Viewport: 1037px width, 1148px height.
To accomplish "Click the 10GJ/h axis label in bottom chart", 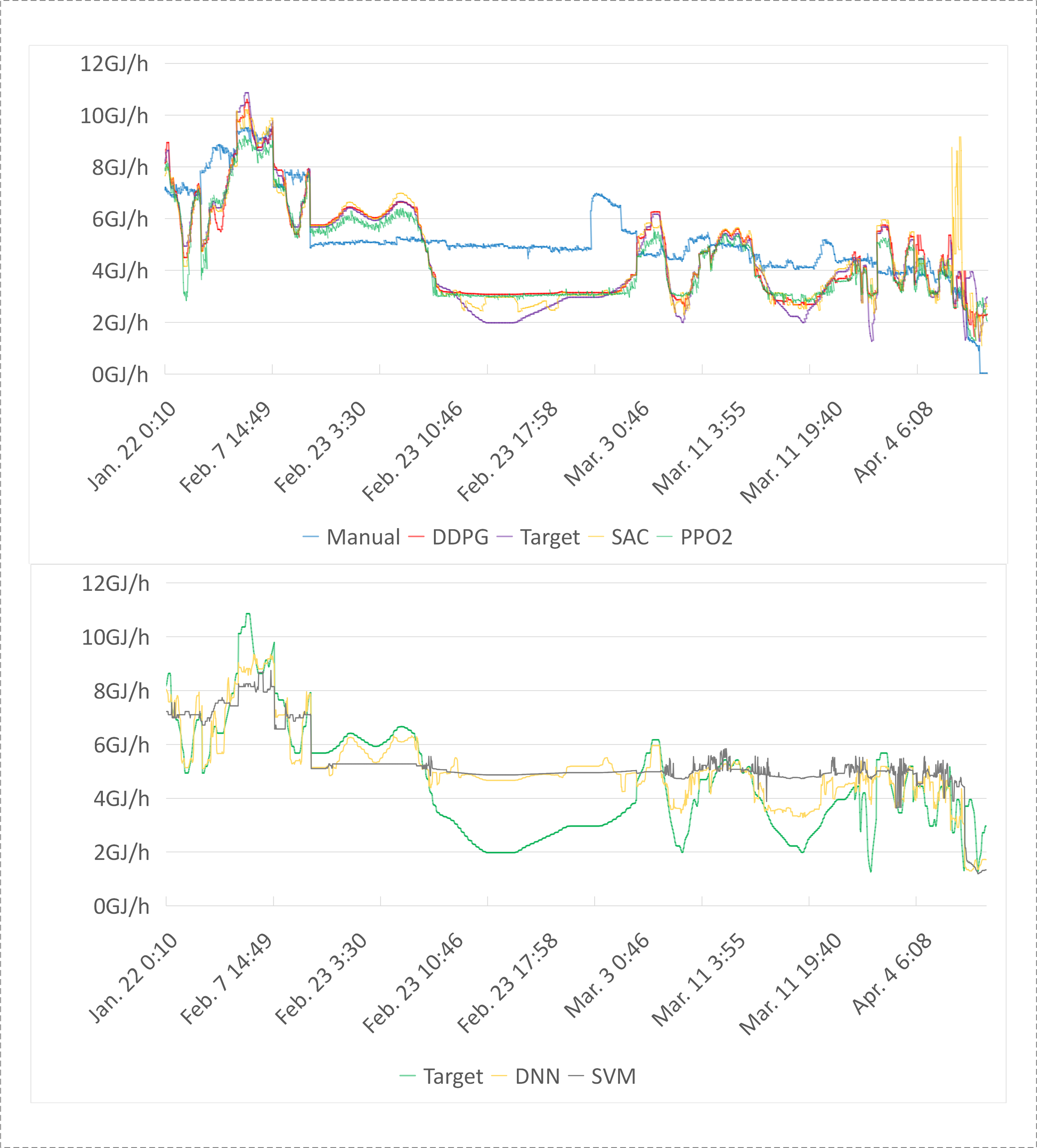I will click(x=116, y=637).
